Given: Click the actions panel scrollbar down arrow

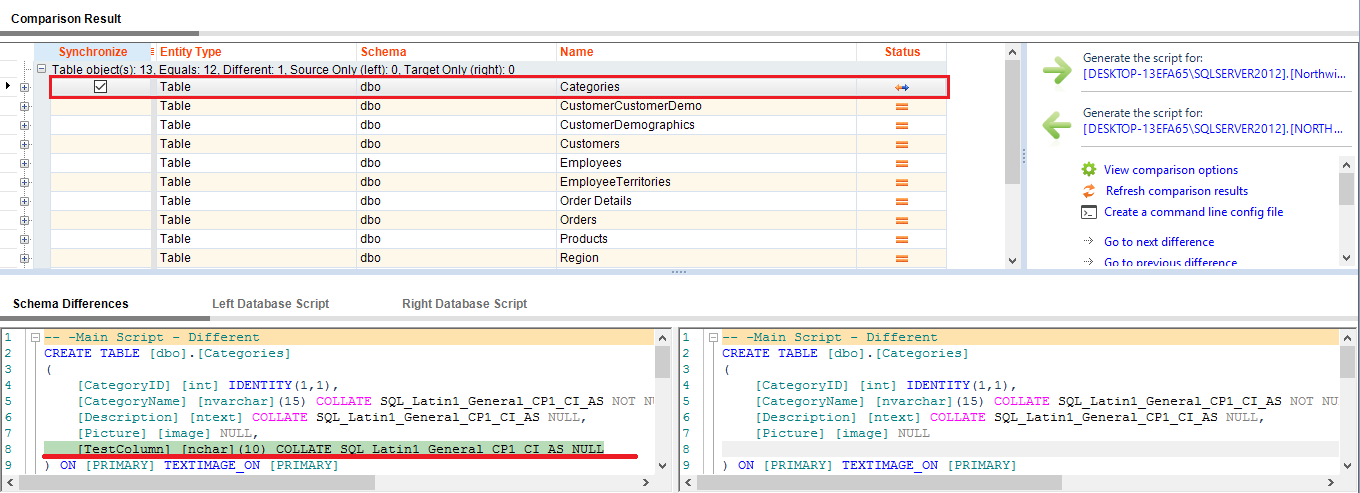Looking at the screenshot, I should [x=1346, y=258].
